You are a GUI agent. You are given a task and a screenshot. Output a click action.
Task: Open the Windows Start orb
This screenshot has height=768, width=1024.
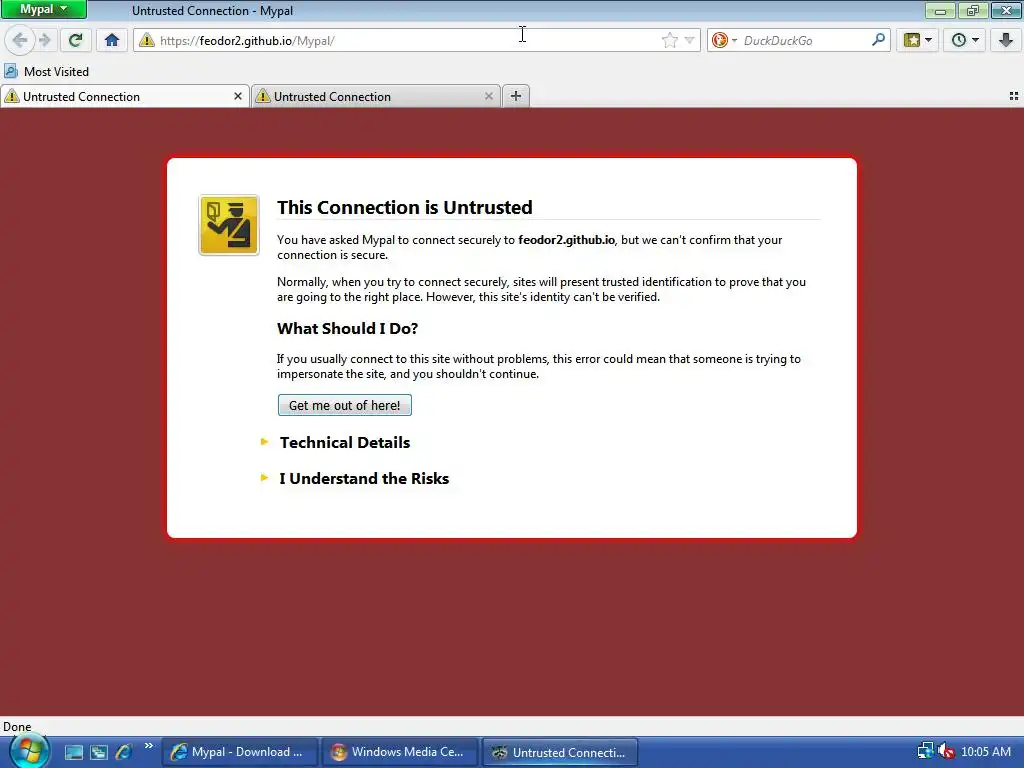[29, 751]
